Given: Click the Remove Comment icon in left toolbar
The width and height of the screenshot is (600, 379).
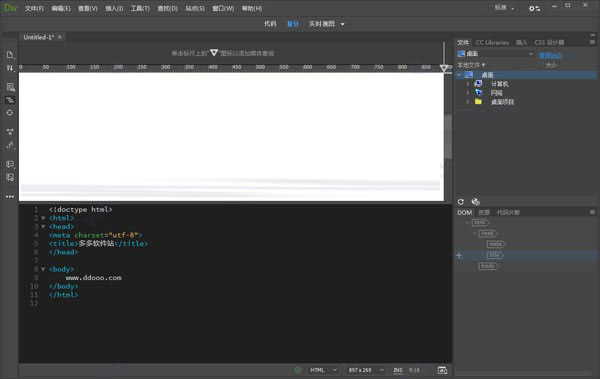Looking at the screenshot, I should coord(10,177).
